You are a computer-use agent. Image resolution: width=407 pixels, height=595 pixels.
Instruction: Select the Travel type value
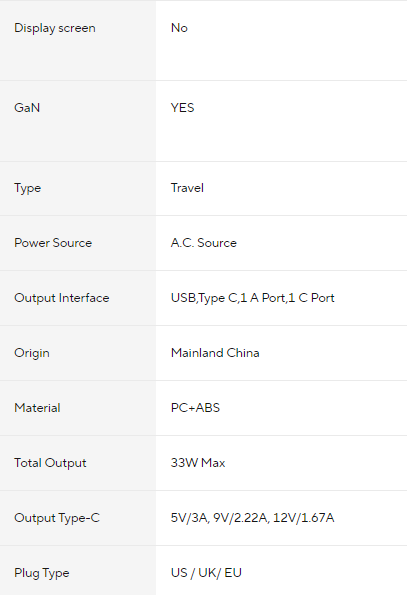click(187, 188)
